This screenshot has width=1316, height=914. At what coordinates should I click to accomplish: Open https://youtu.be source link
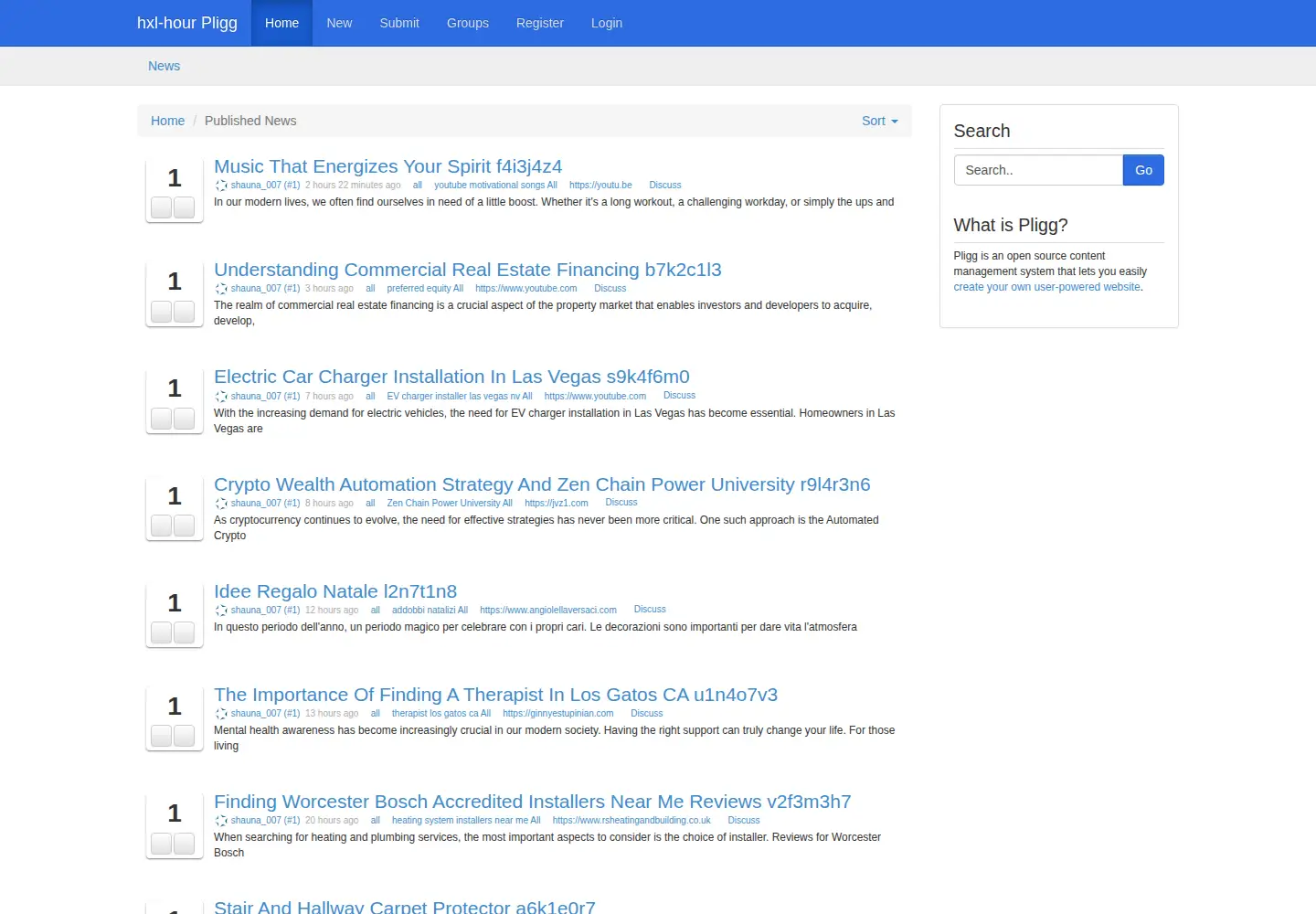[600, 186]
